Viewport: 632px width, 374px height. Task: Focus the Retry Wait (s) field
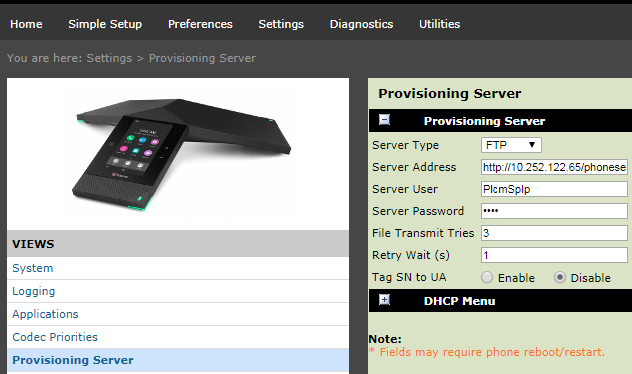click(554, 255)
